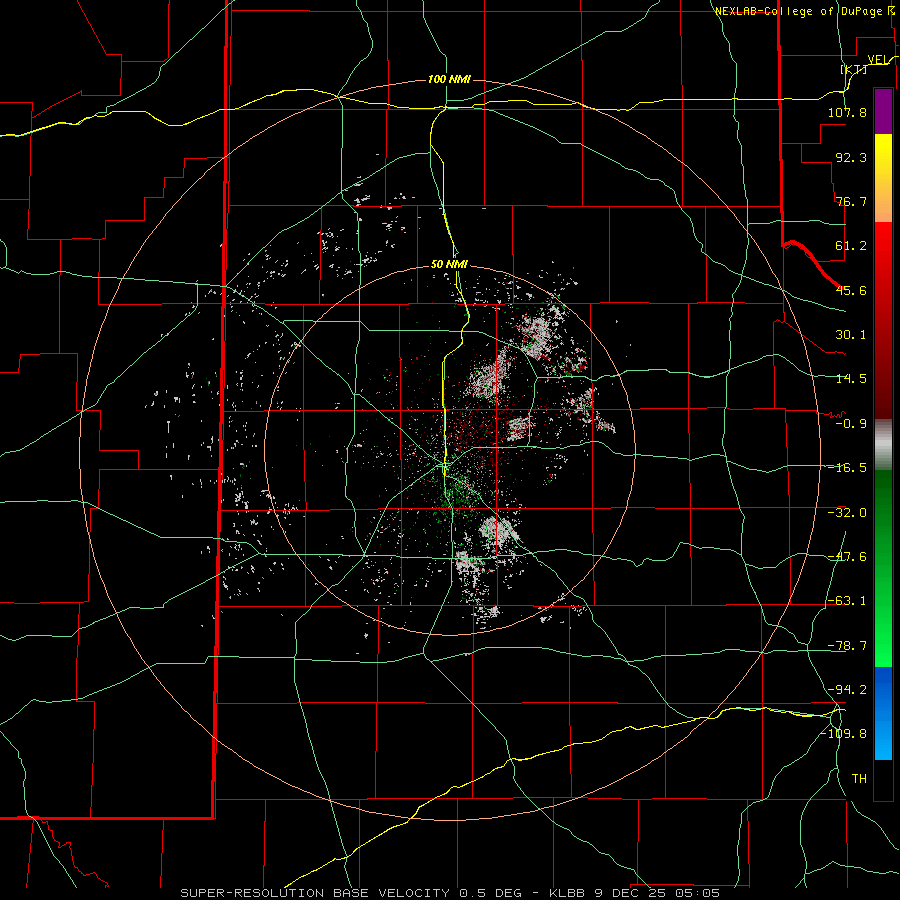Click the -94.2 legend value
Image resolution: width=900 pixels, height=900 pixels.
(847, 689)
